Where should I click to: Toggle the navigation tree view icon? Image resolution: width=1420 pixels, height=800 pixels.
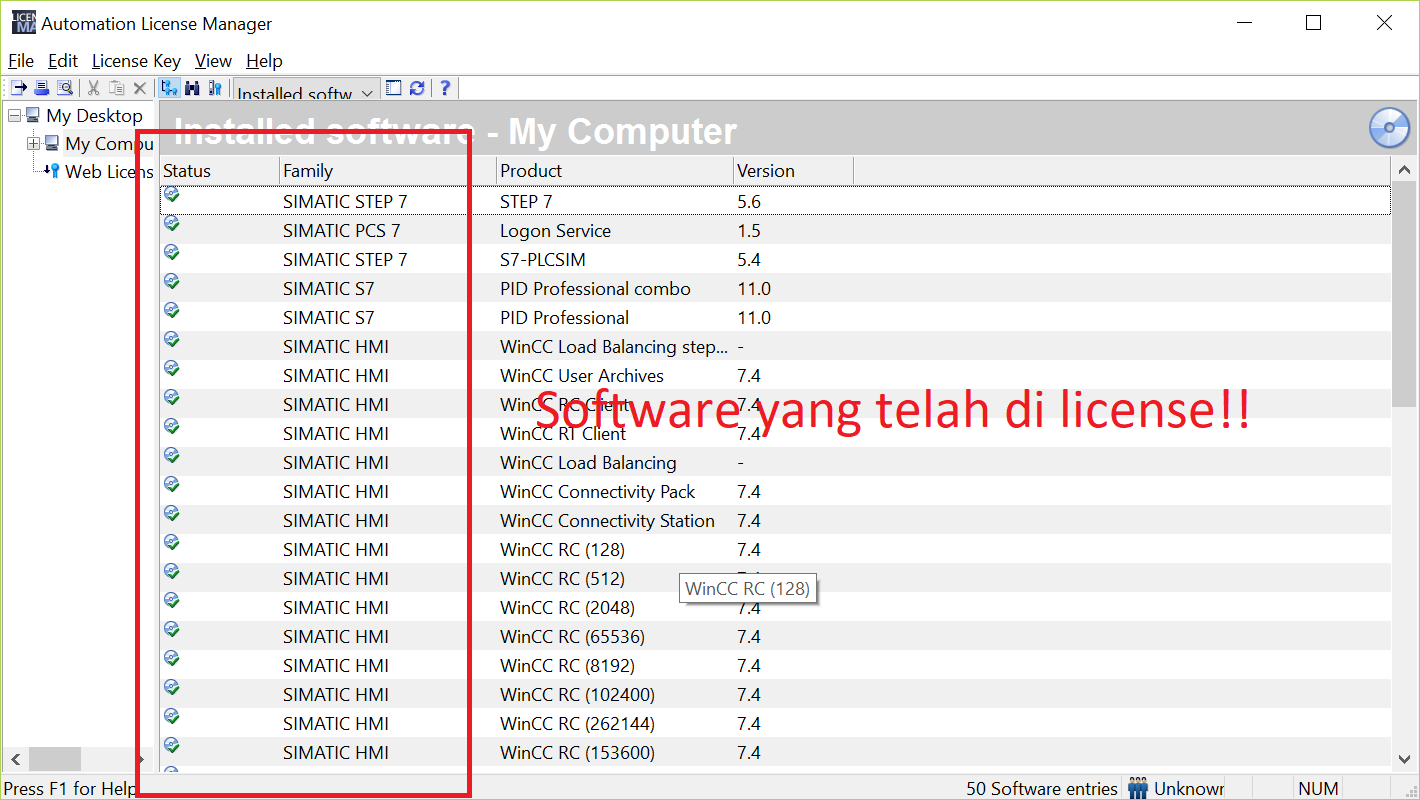(169, 88)
